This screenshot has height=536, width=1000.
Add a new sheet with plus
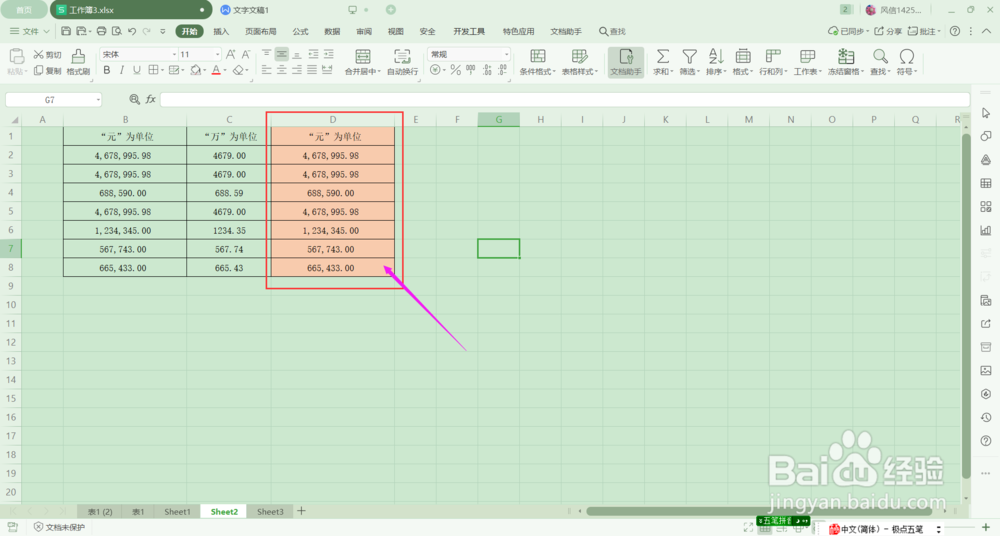click(x=302, y=511)
